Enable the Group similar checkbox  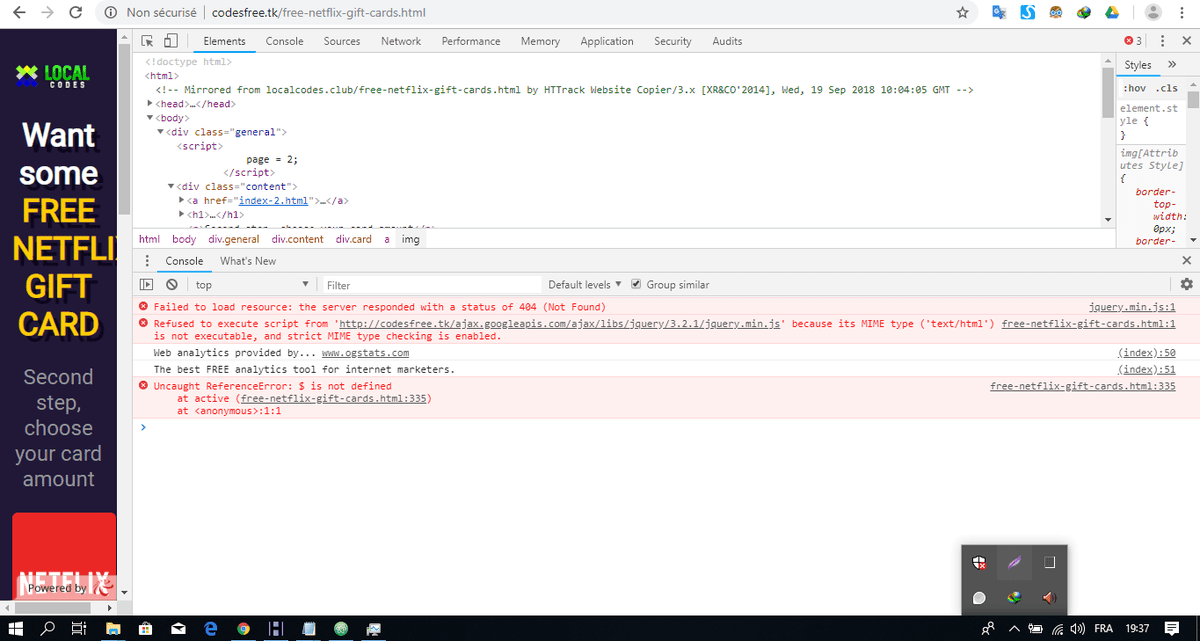pos(637,284)
